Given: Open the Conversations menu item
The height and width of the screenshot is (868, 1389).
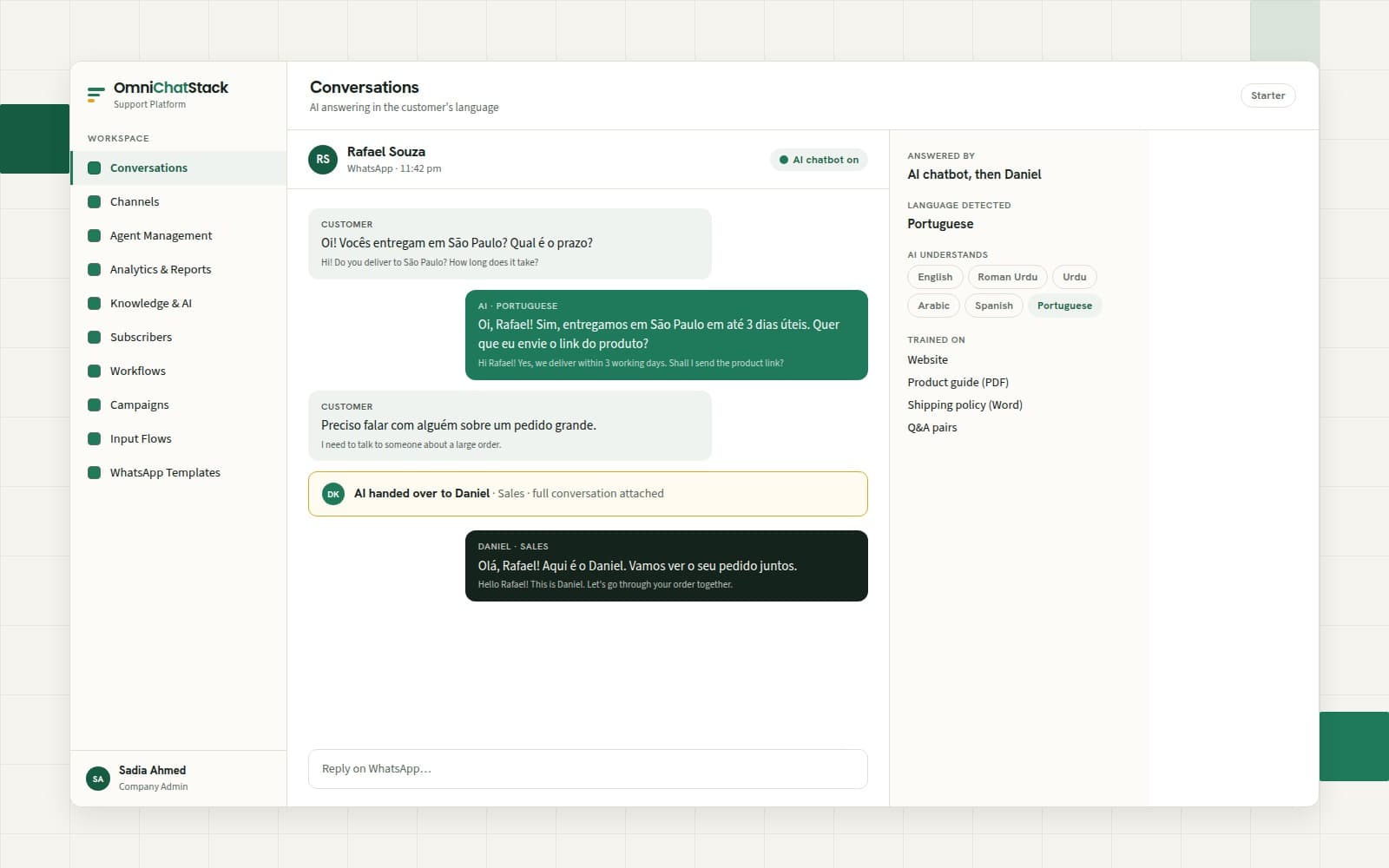Looking at the screenshot, I should (x=179, y=168).
